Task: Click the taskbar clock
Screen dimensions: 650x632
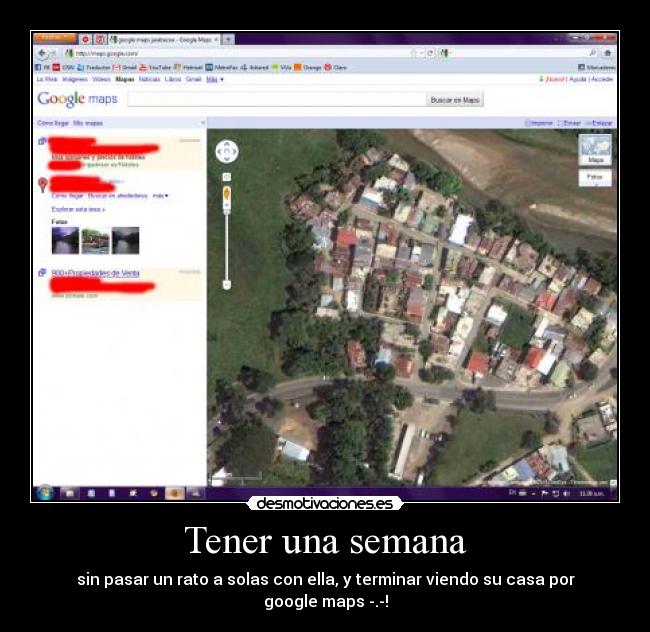Action: (x=592, y=493)
